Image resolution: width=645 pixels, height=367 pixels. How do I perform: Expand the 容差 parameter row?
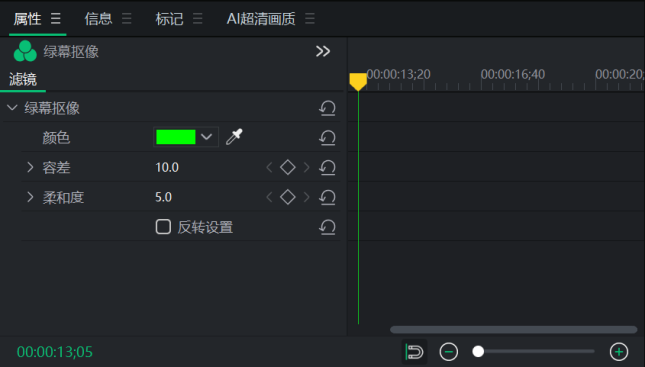[30, 167]
